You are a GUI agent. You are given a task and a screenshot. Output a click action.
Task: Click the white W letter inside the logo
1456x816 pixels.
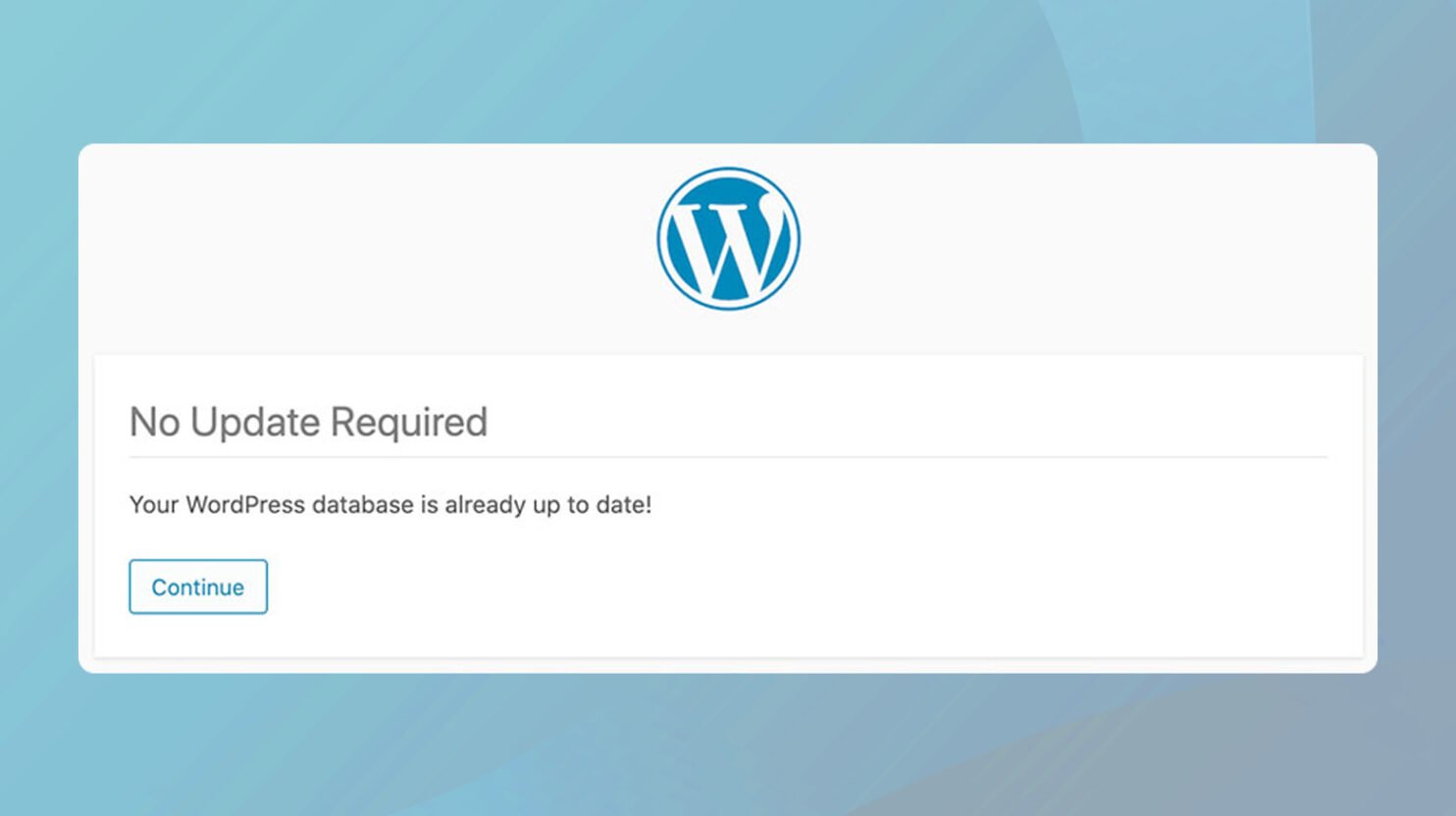(728, 247)
